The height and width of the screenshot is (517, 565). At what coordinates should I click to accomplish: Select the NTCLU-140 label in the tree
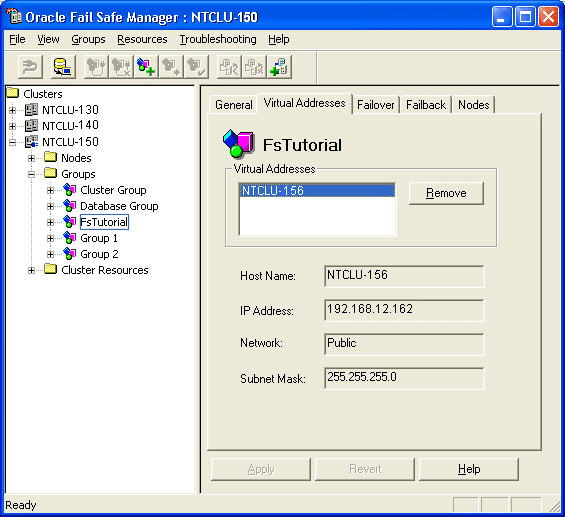pyautogui.click(x=70, y=125)
